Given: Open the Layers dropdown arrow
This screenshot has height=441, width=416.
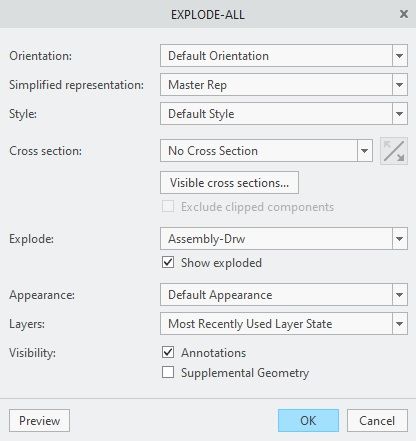Looking at the screenshot, I should (400, 324).
